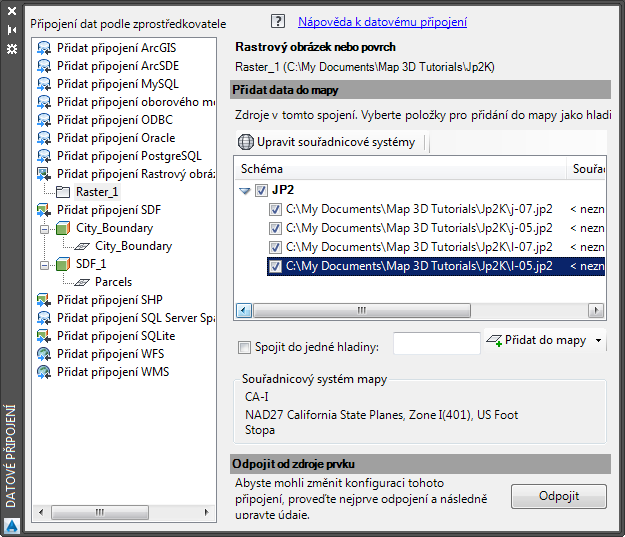Viewport: 625px width, 537px height.
Task: Click the auto-hide palette icon
Action: (12, 30)
